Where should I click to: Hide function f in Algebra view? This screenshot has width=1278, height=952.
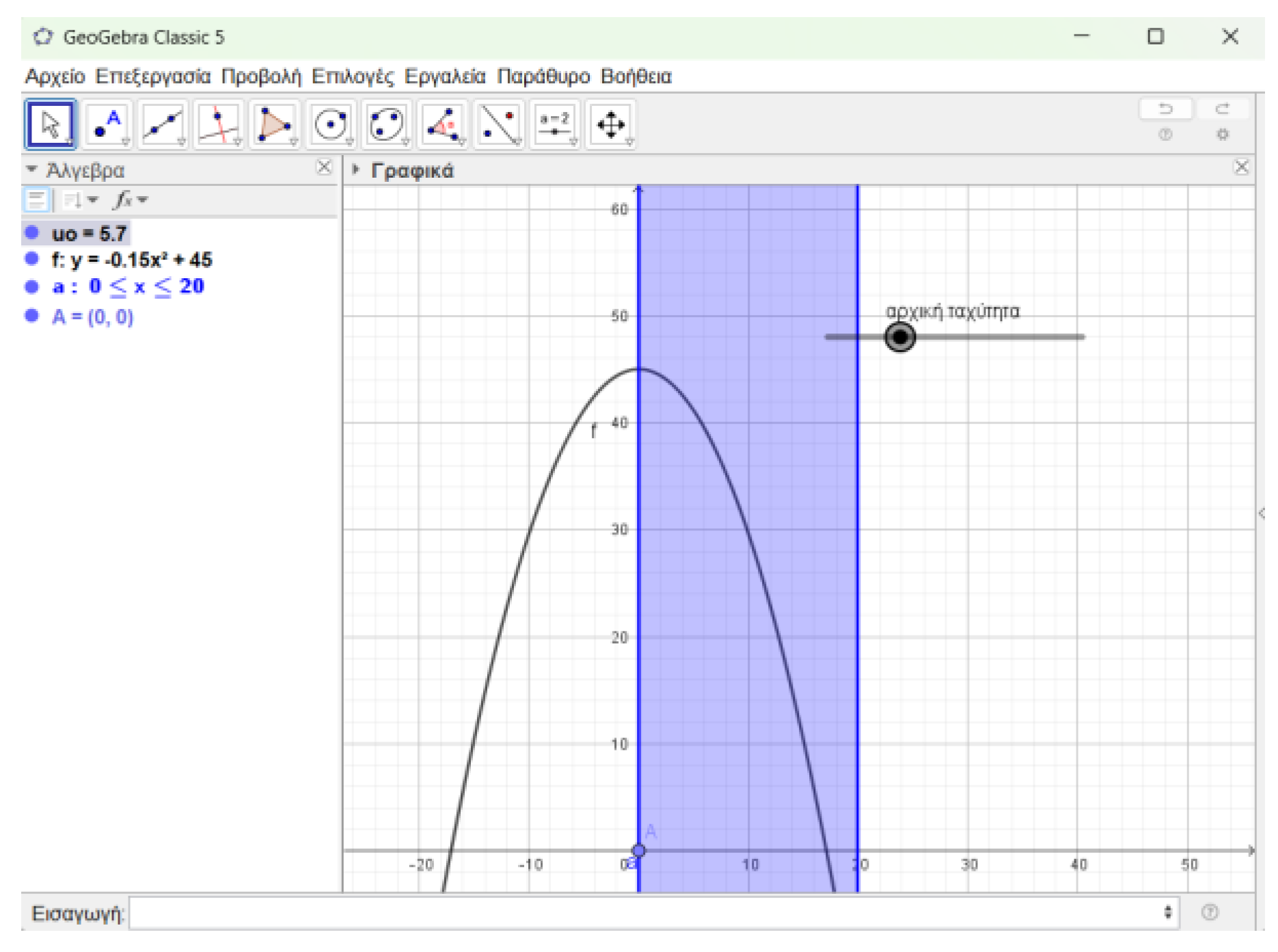coord(31,259)
